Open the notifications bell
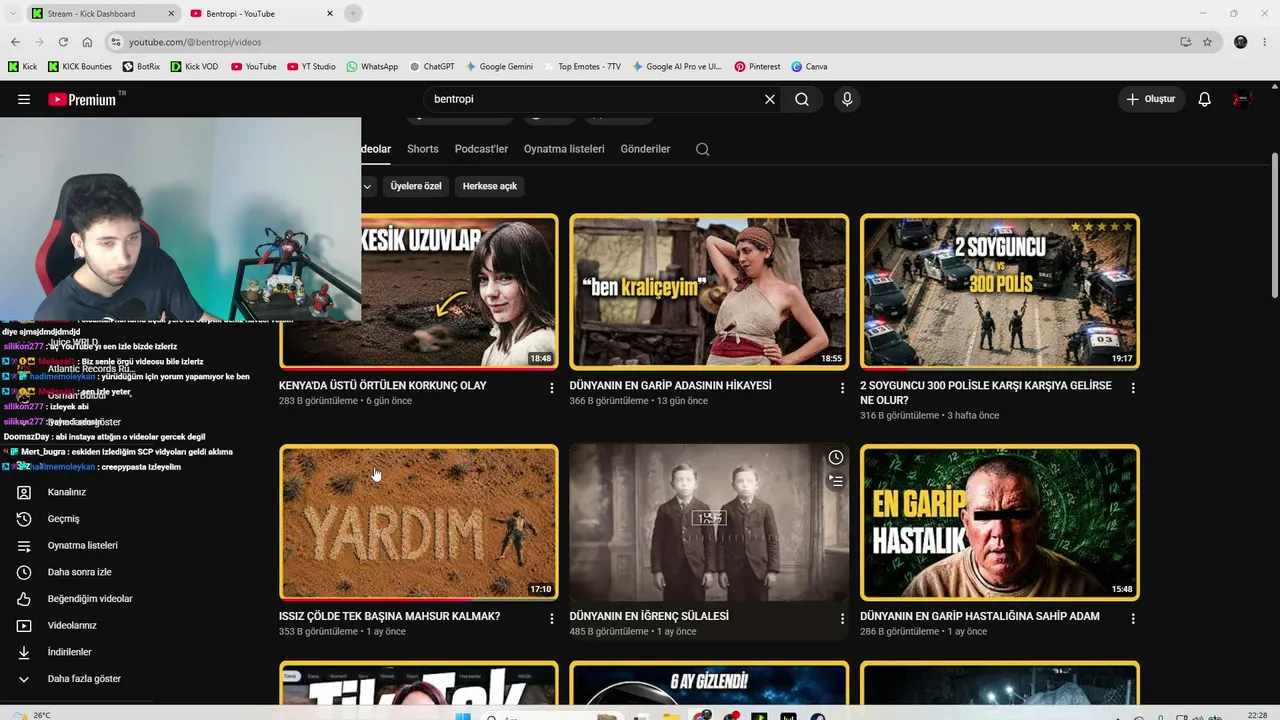 coord(1205,99)
